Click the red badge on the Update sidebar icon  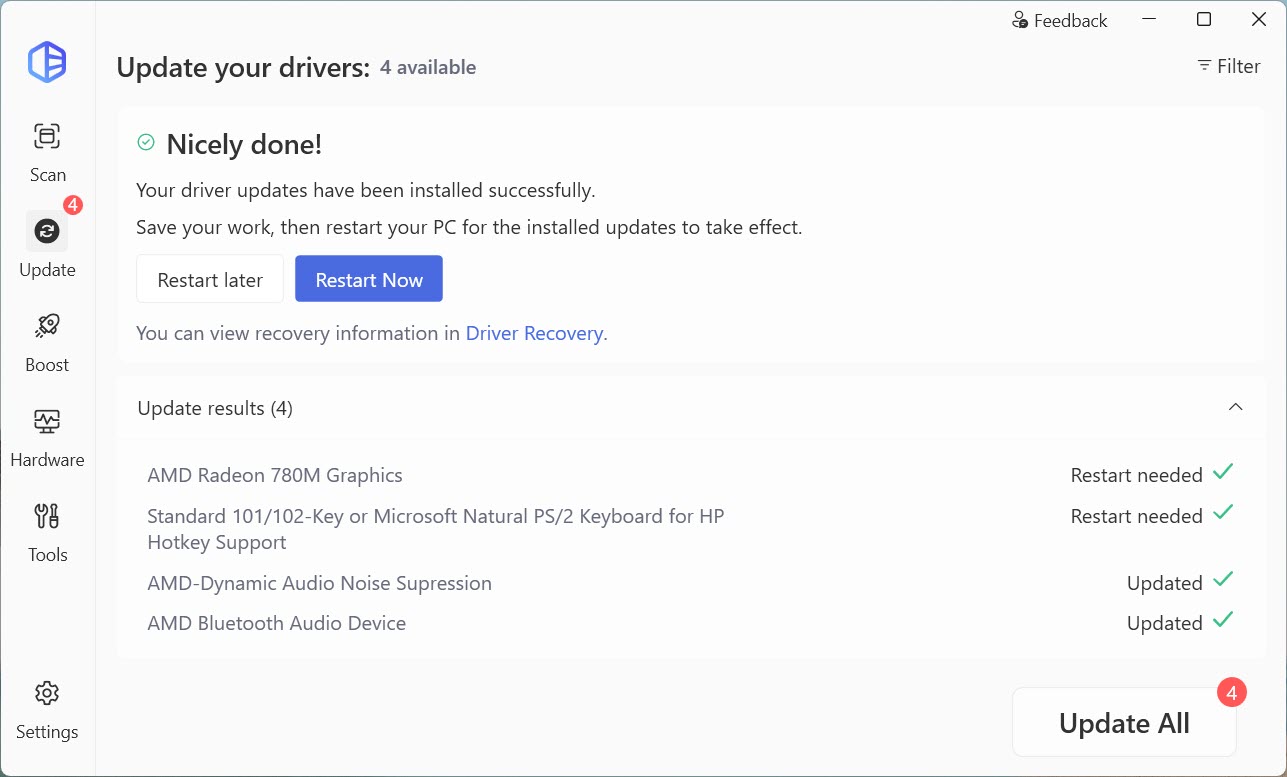pyautogui.click(x=73, y=205)
